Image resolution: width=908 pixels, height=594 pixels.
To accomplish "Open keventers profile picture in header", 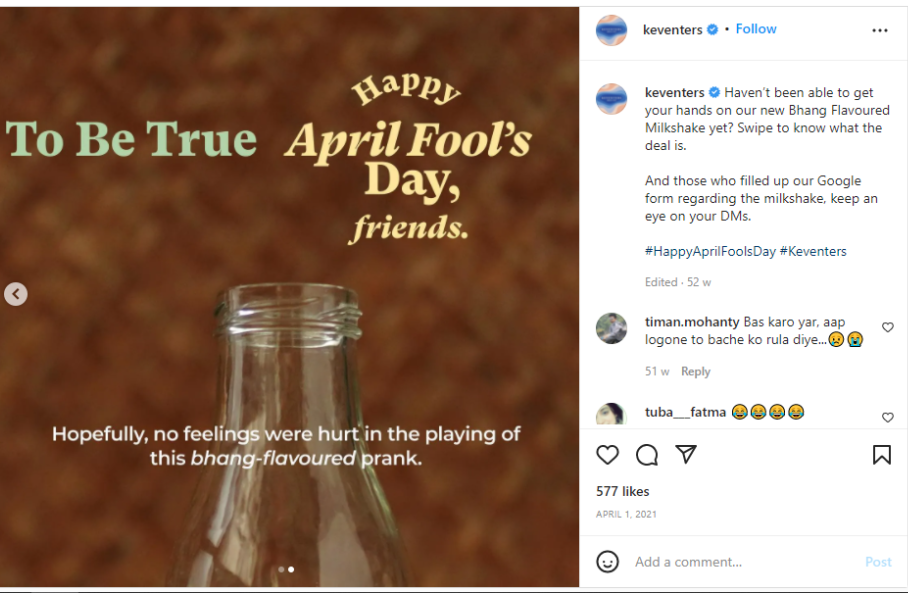I will click(x=611, y=30).
